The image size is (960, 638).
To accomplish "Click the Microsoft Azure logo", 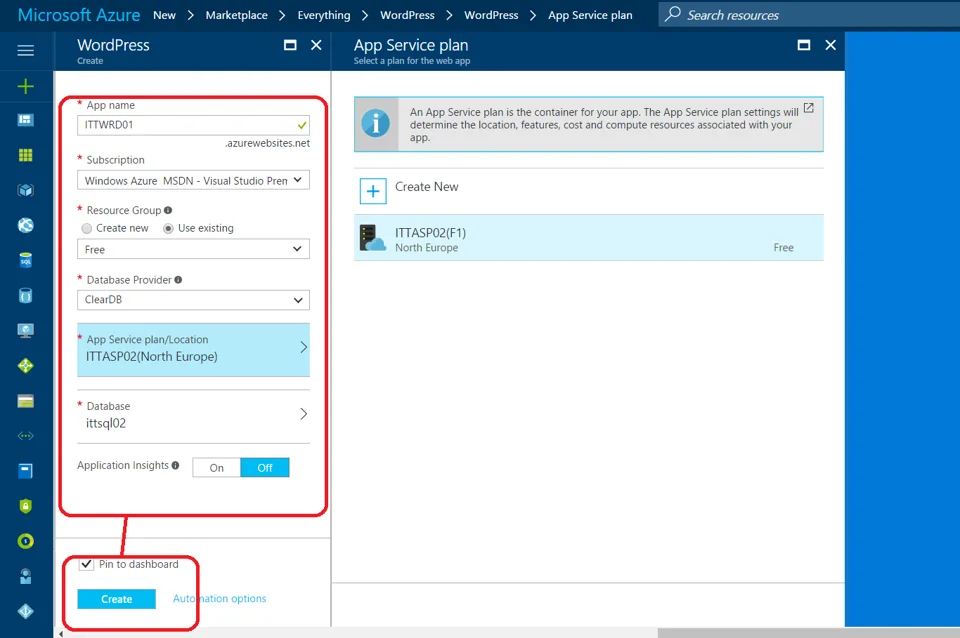I will coord(79,15).
